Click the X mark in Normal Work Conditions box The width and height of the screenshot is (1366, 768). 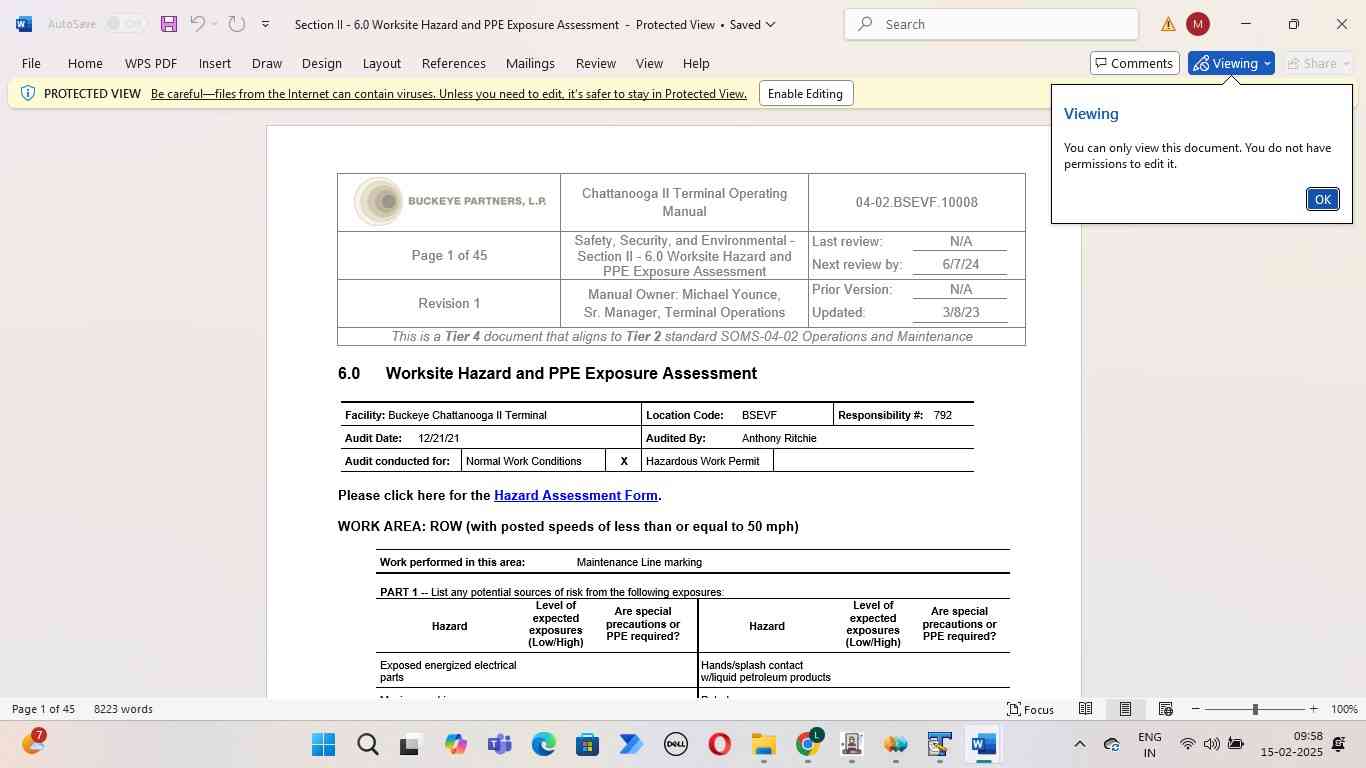pyautogui.click(x=624, y=461)
